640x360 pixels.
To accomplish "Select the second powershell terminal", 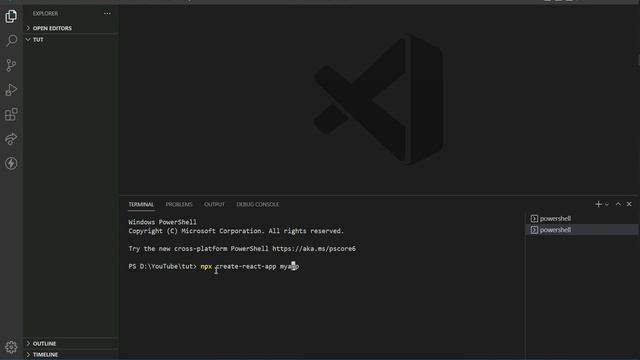I will click(582, 230).
